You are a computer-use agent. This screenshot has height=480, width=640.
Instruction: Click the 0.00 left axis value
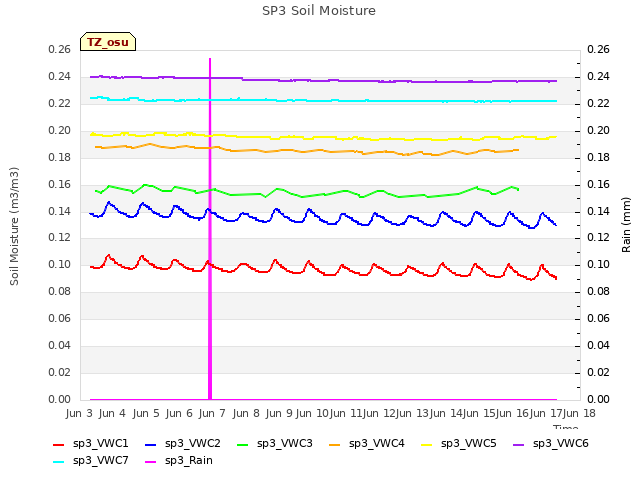[60, 399]
